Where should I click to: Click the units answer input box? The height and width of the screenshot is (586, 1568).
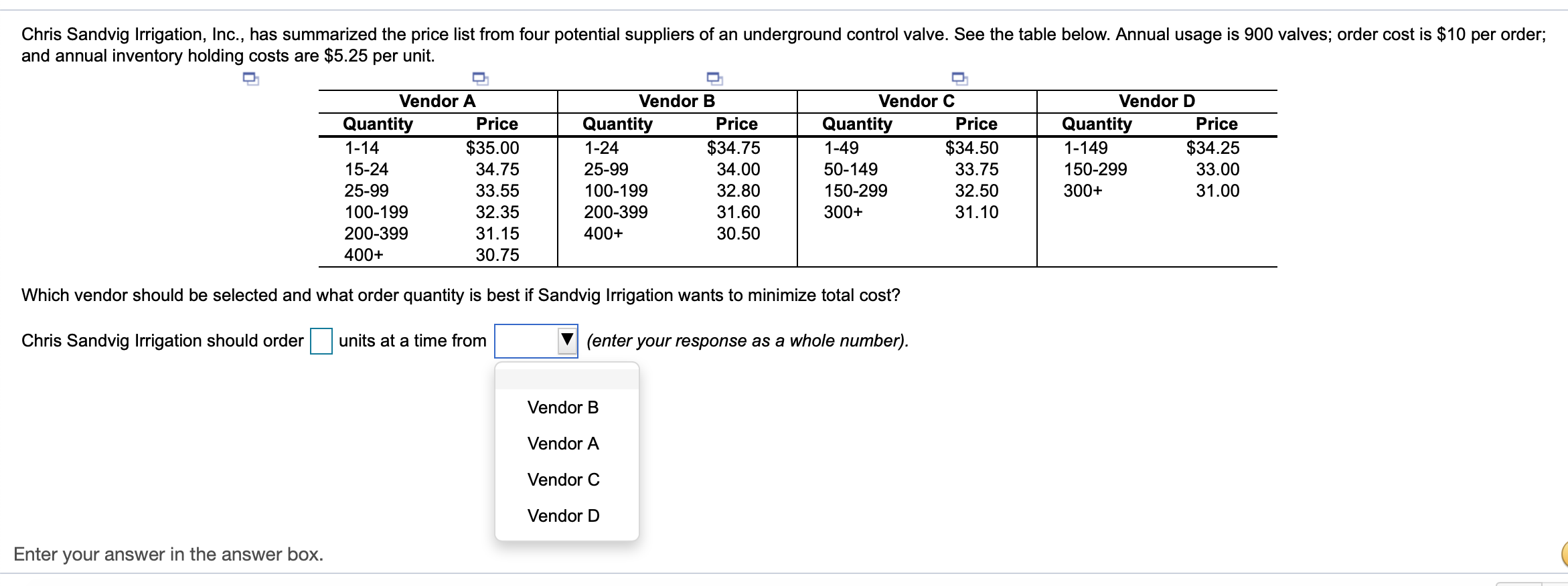[321, 340]
